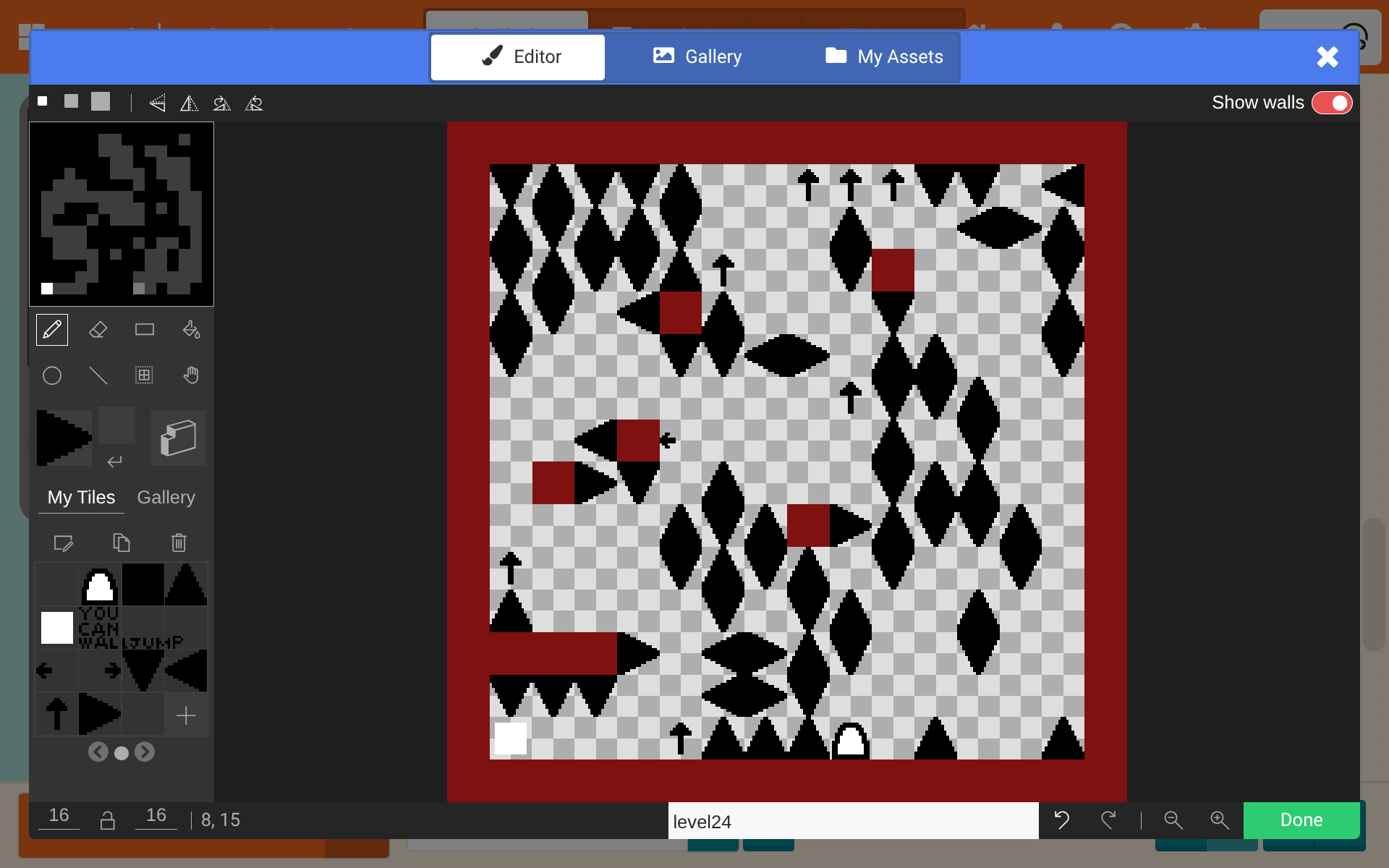This screenshot has height=868, width=1389.
Task: Activate the line drawing tool
Action: pos(98,375)
